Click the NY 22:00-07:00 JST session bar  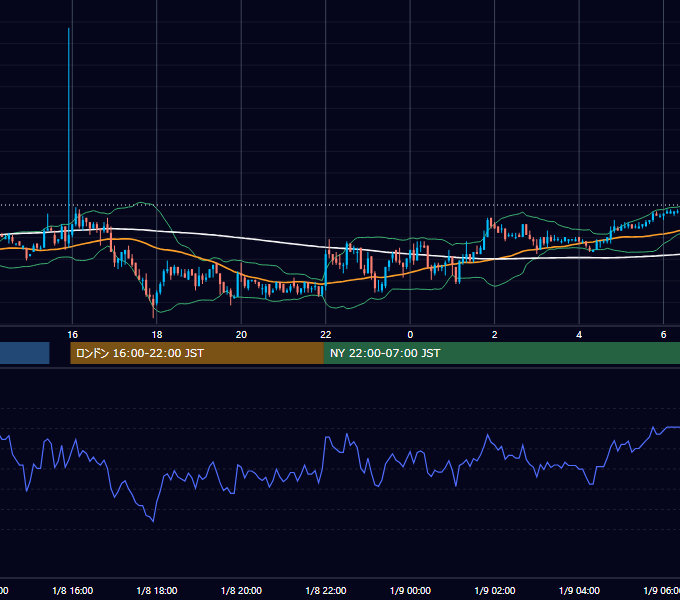click(502, 353)
